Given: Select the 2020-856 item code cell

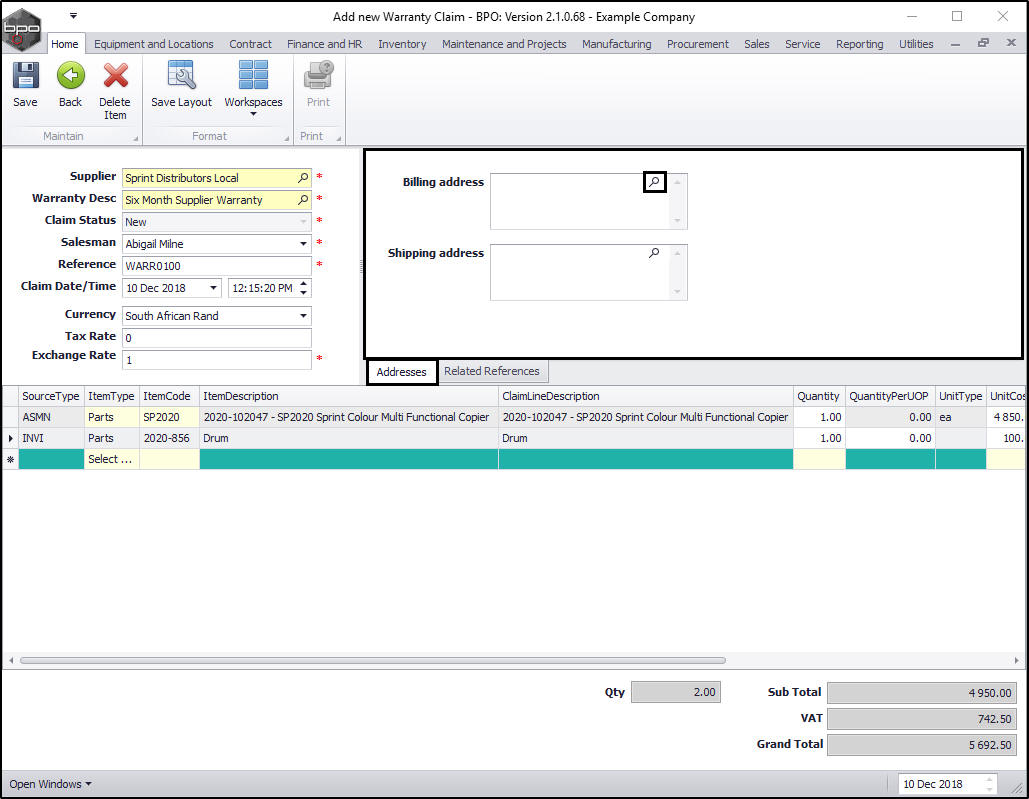Looking at the screenshot, I should [x=169, y=438].
